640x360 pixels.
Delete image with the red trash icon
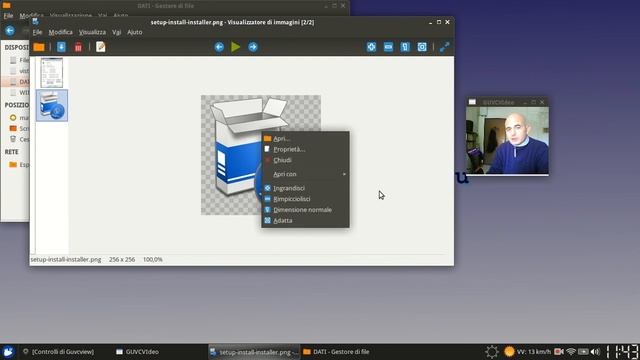78,47
